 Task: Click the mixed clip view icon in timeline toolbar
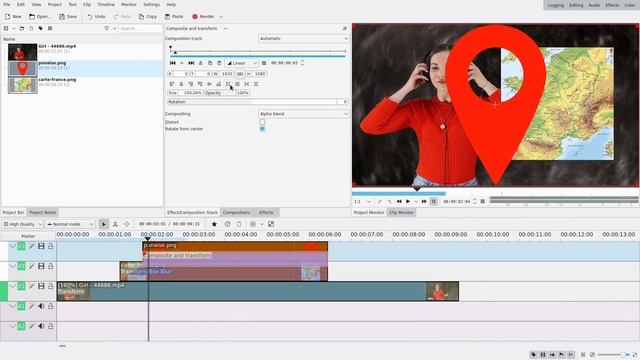coord(271,224)
